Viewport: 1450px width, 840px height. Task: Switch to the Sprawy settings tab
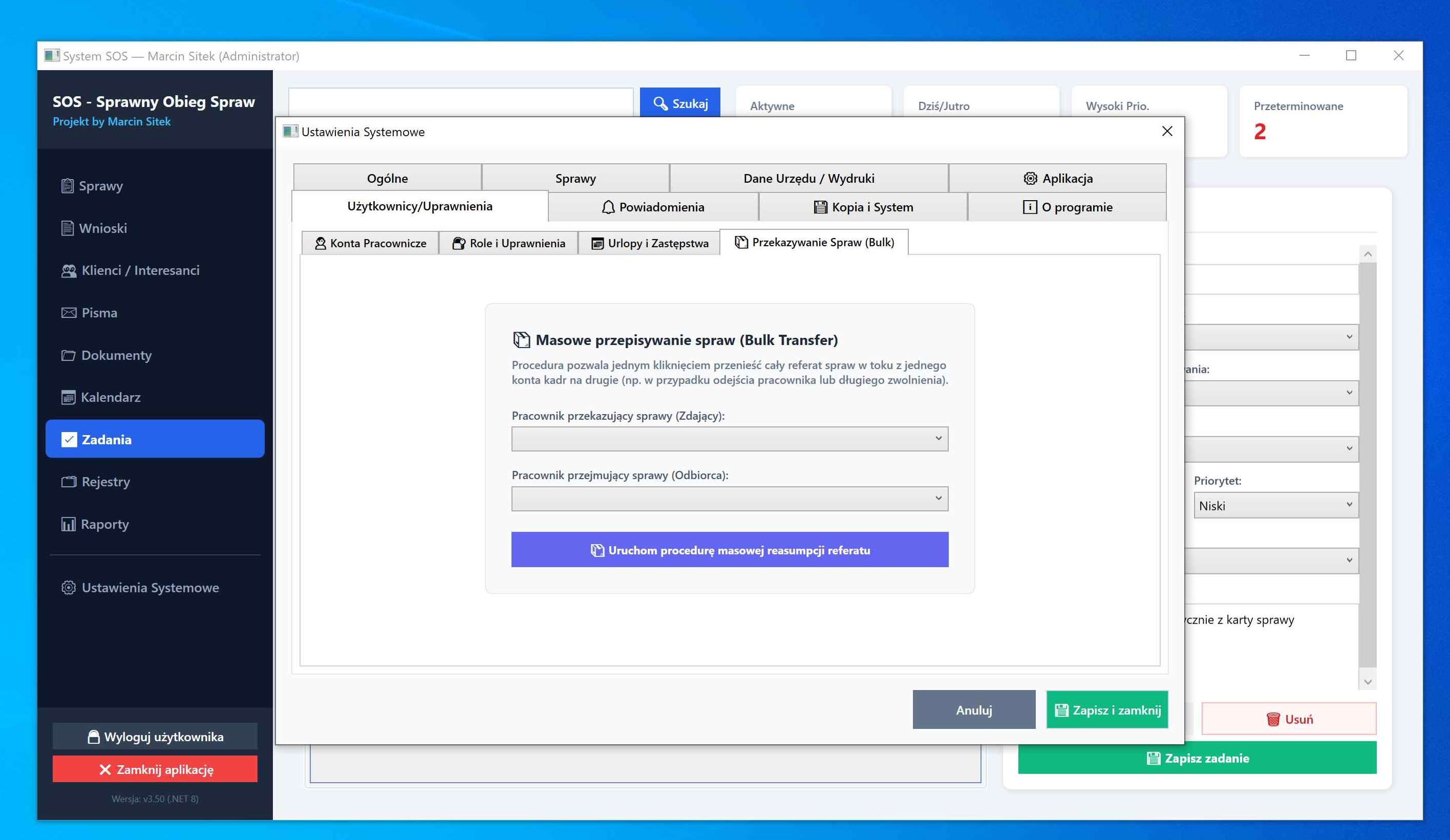(x=575, y=178)
